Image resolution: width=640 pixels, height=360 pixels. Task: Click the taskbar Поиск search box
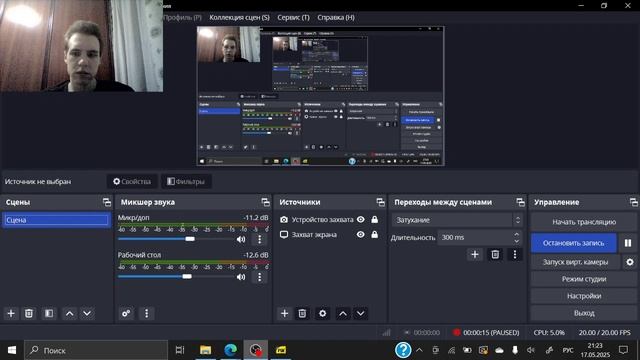coord(96,350)
